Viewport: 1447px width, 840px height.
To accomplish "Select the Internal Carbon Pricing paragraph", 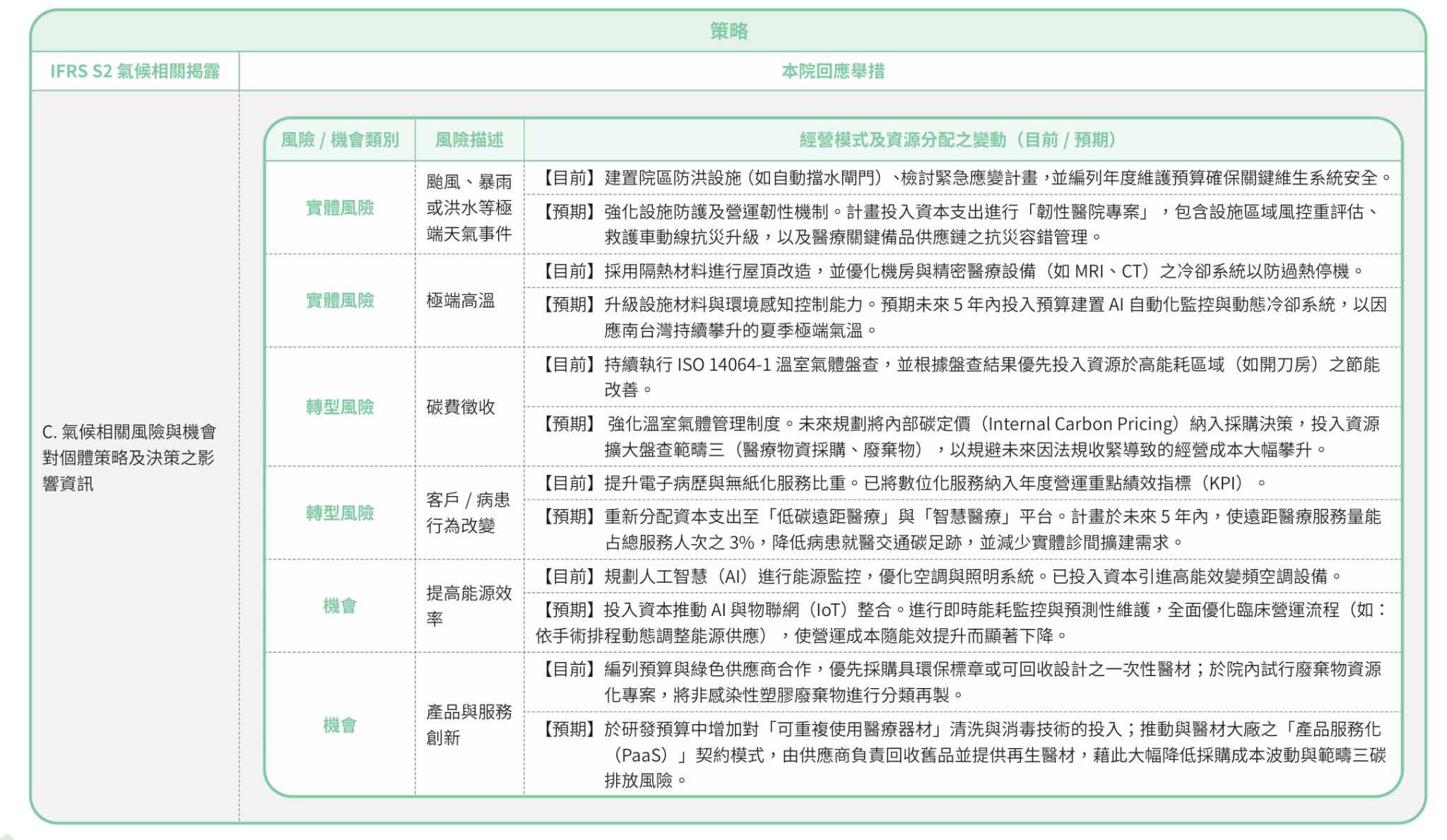I will tap(959, 436).
